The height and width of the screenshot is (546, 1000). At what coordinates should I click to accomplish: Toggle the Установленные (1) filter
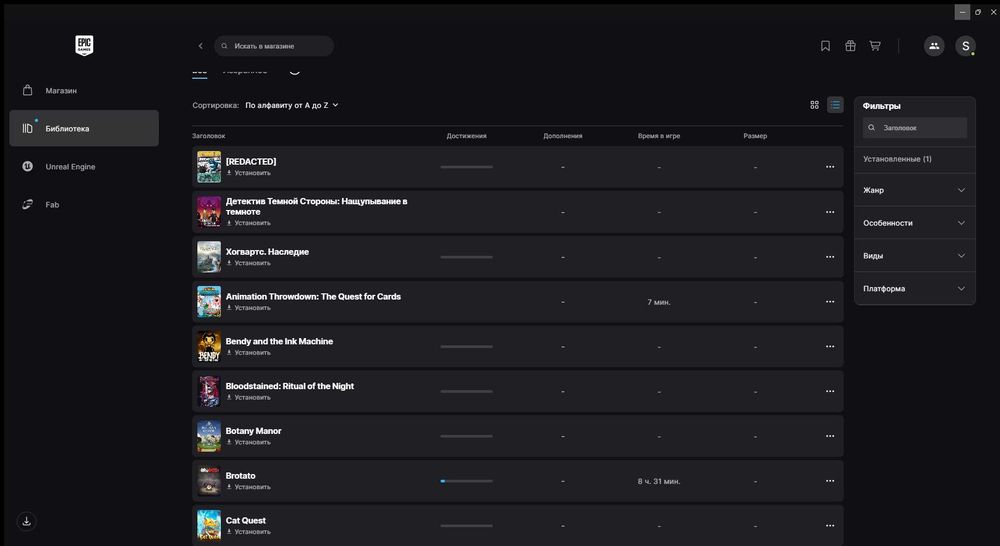click(897, 159)
